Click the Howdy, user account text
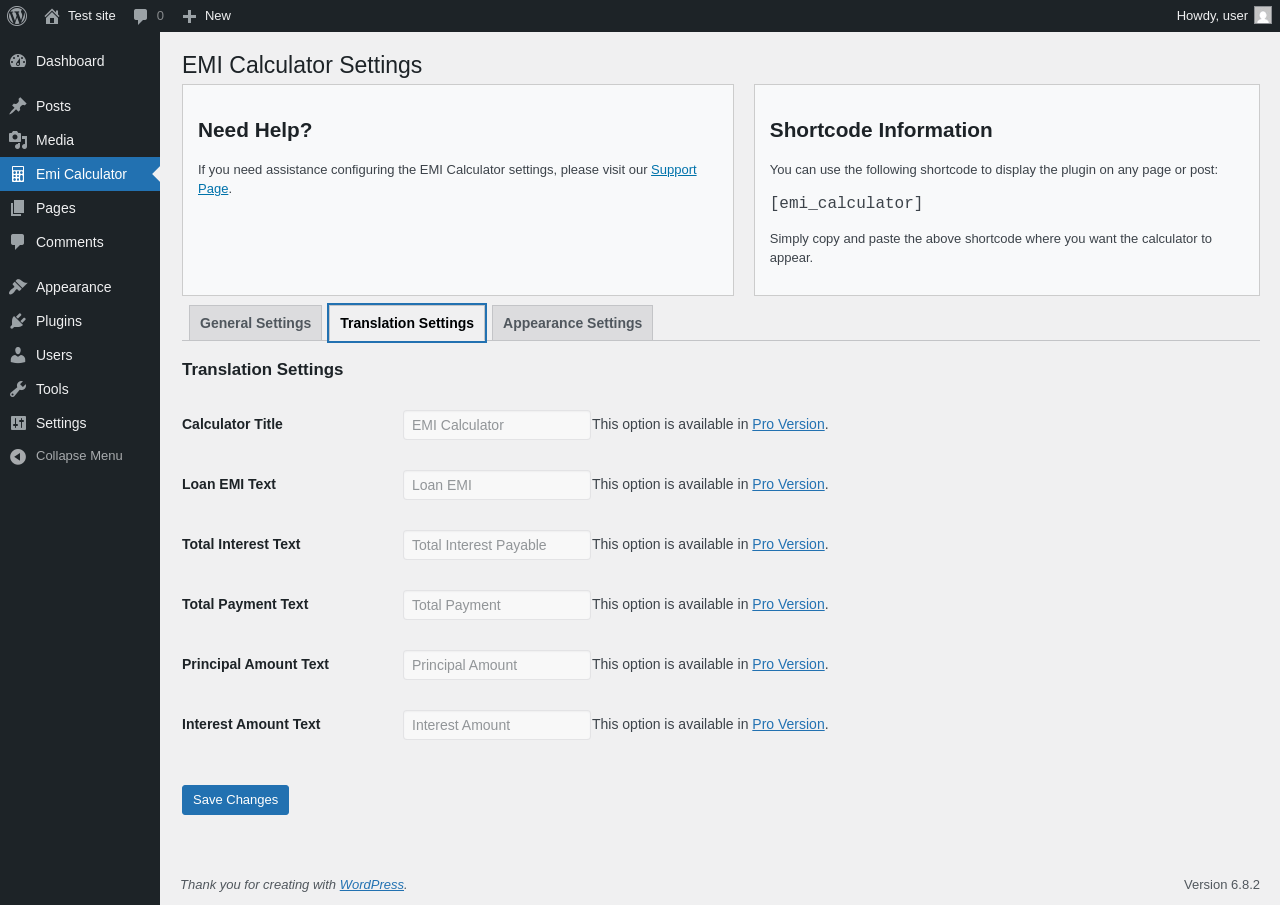The height and width of the screenshot is (905, 1280). 1212,16
